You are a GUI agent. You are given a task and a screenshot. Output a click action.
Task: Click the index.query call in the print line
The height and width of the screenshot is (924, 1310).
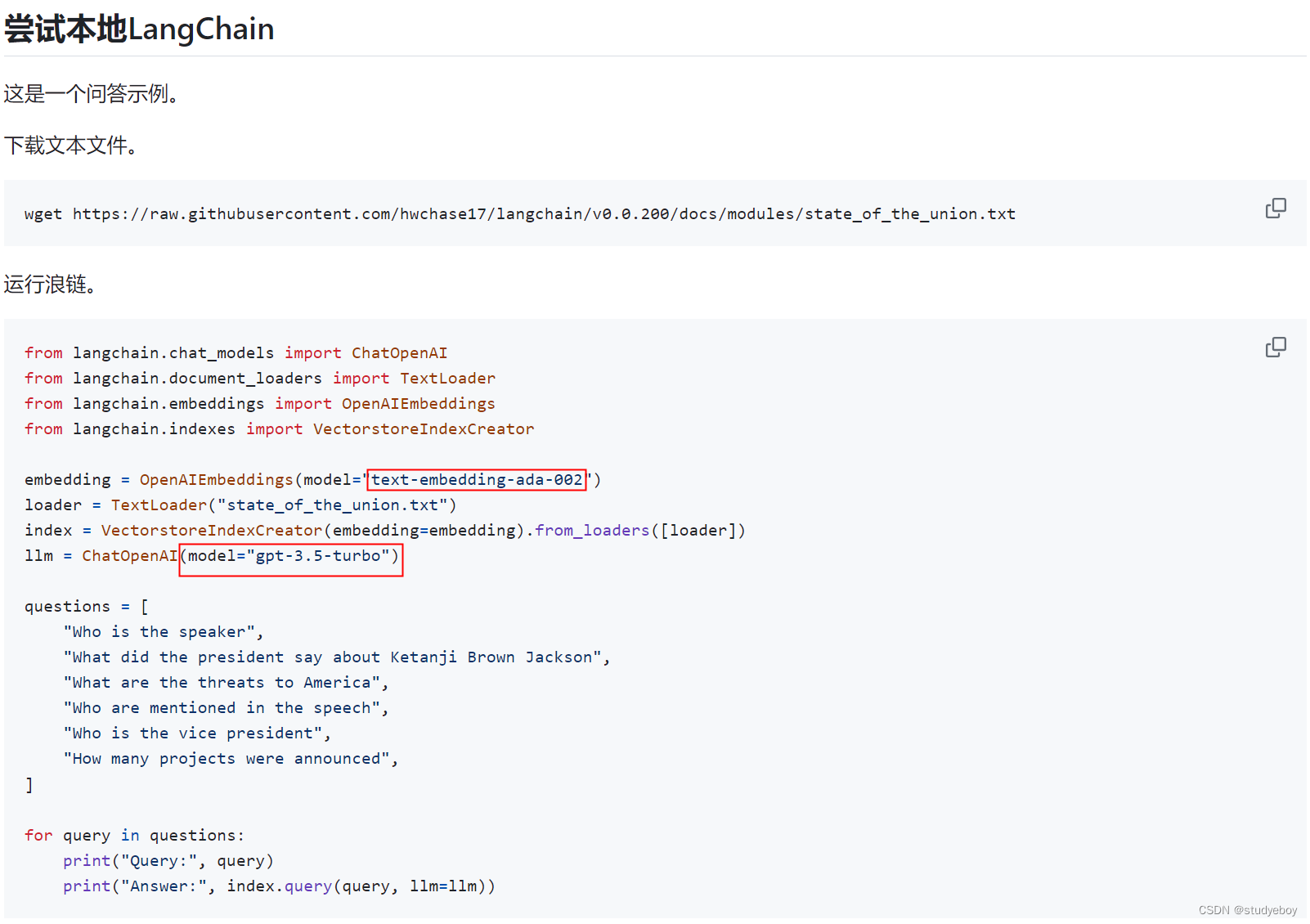(x=279, y=886)
